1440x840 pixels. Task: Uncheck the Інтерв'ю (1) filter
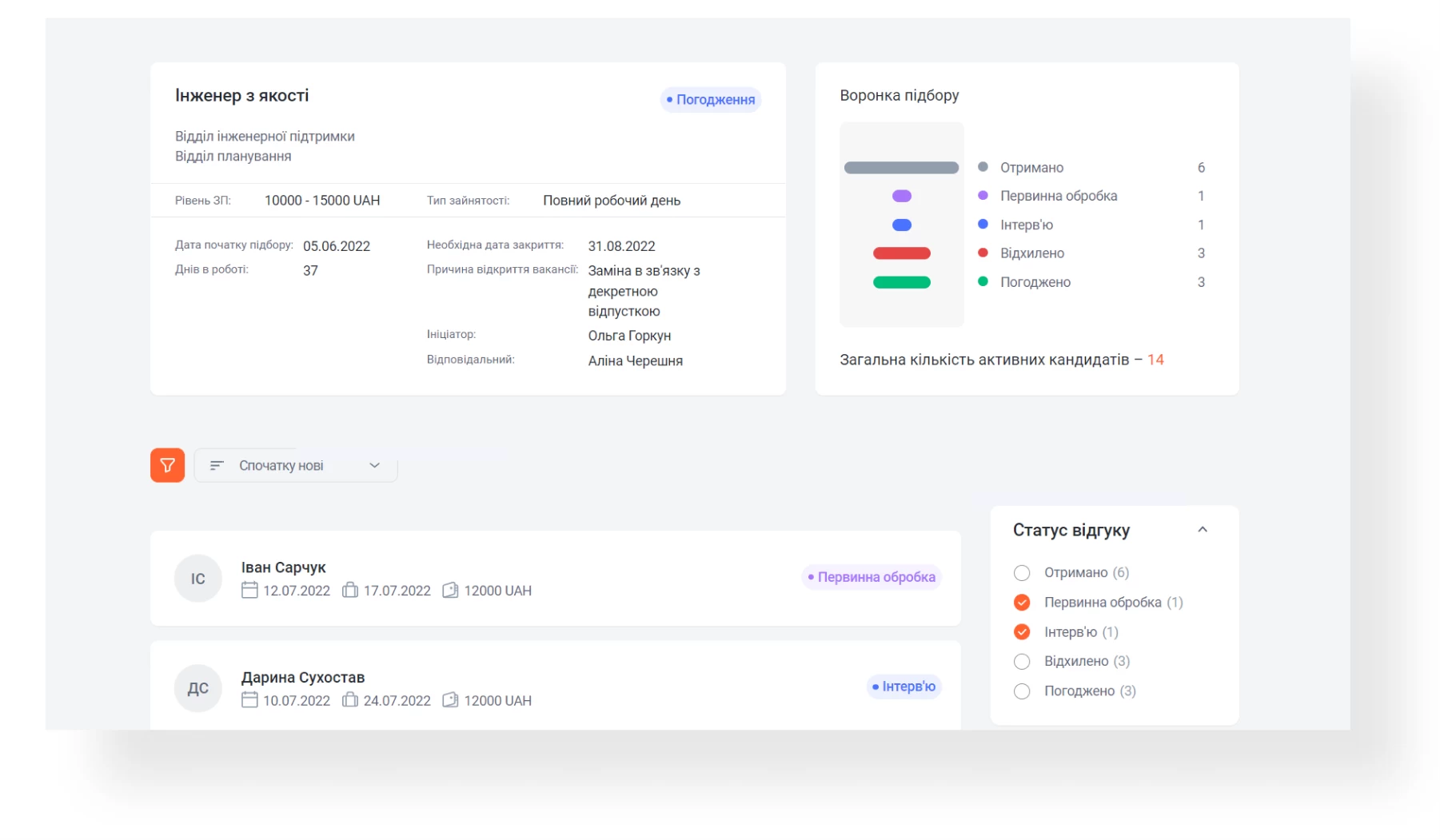click(x=1022, y=632)
